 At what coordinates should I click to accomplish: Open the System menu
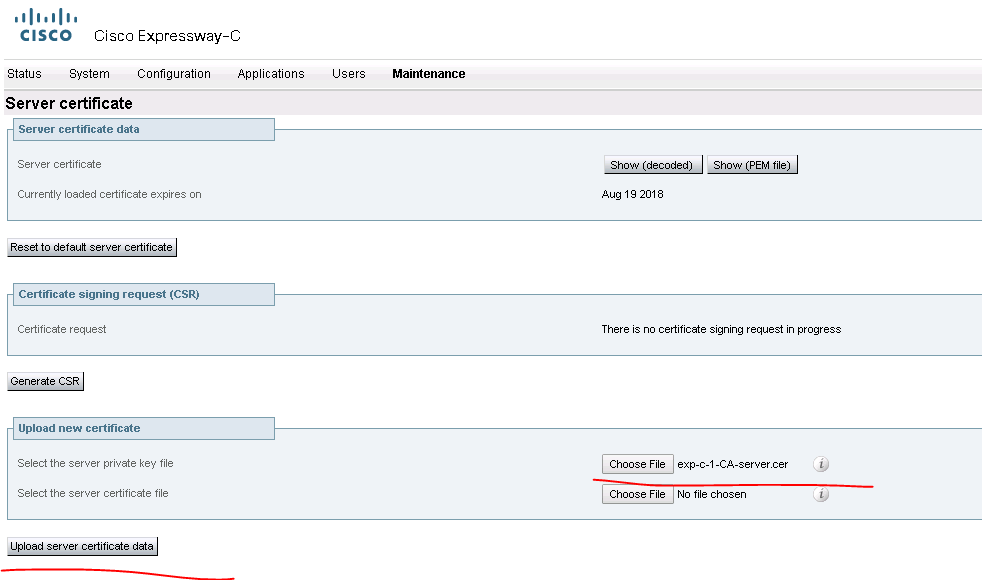pyautogui.click(x=89, y=74)
